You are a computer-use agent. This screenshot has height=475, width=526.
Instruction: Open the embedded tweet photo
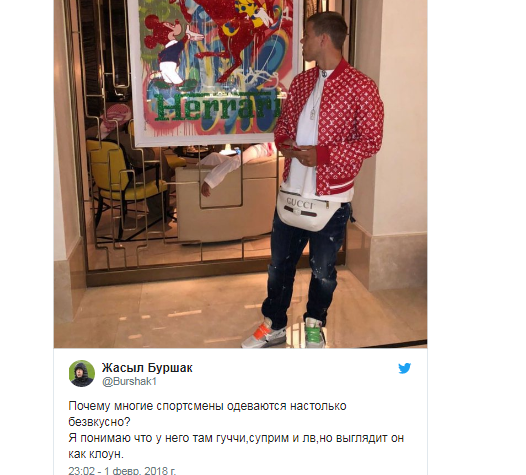240,174
